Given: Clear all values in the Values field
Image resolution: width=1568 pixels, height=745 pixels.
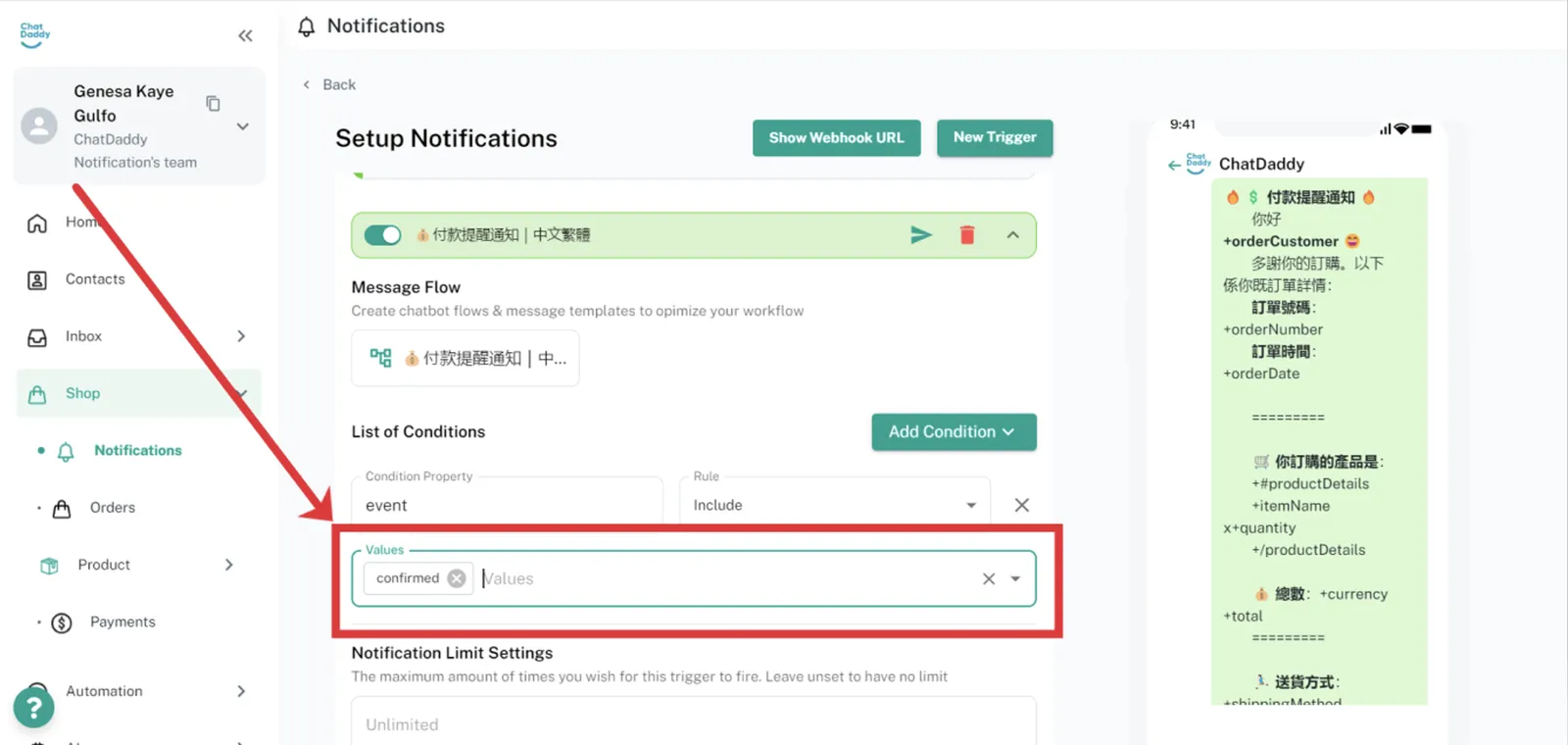Looking at the screenshot, I should click(x=988, y=579).
